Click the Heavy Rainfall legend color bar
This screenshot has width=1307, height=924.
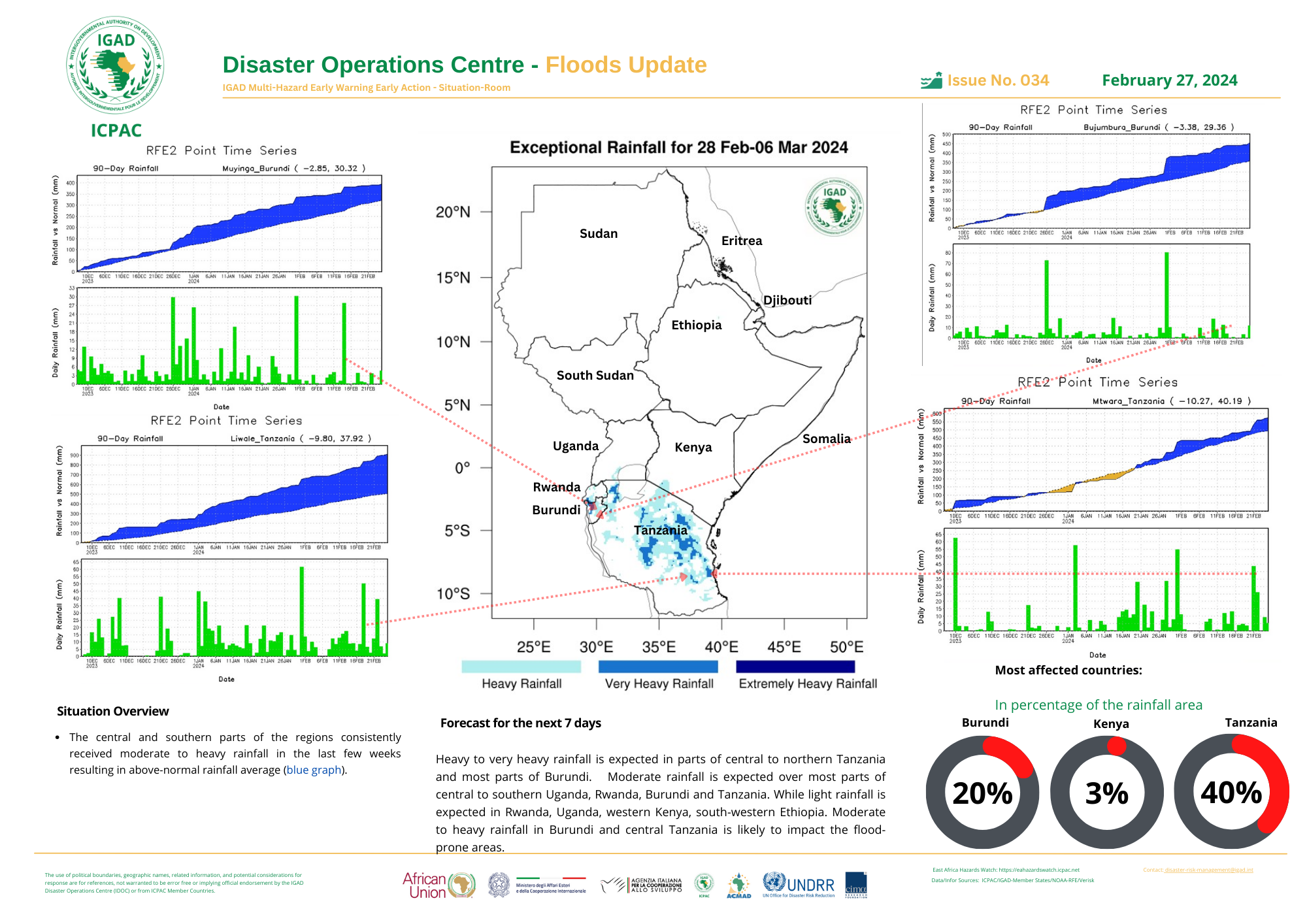pos(521,667)
